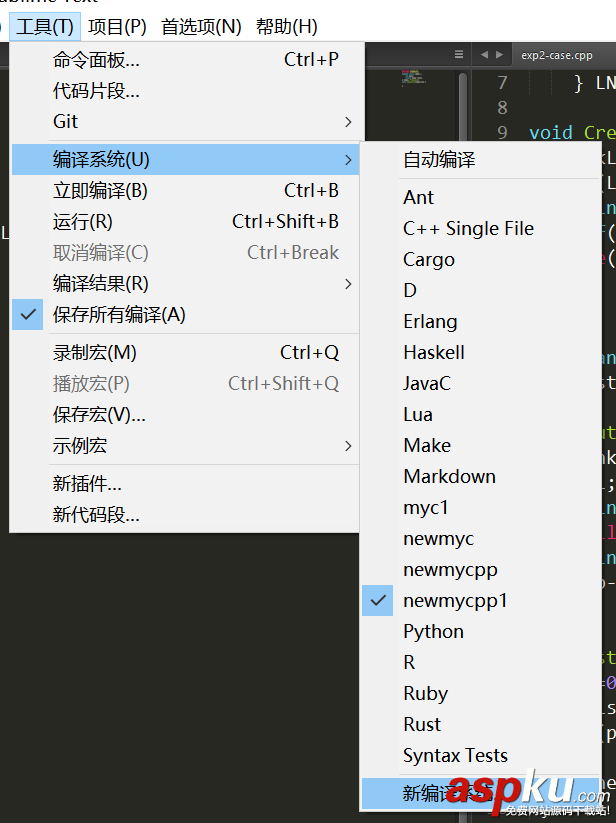Click the code minimap preview
This screenshot has height=823, width=616.
413,77
